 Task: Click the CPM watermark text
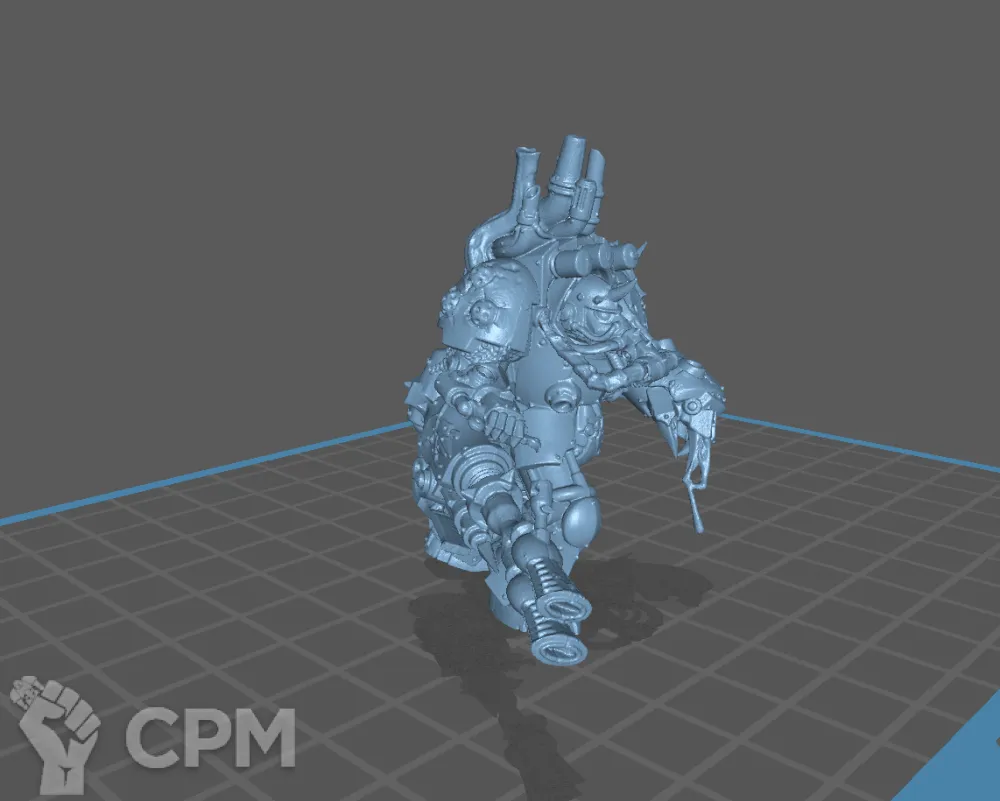pos(210,737)
